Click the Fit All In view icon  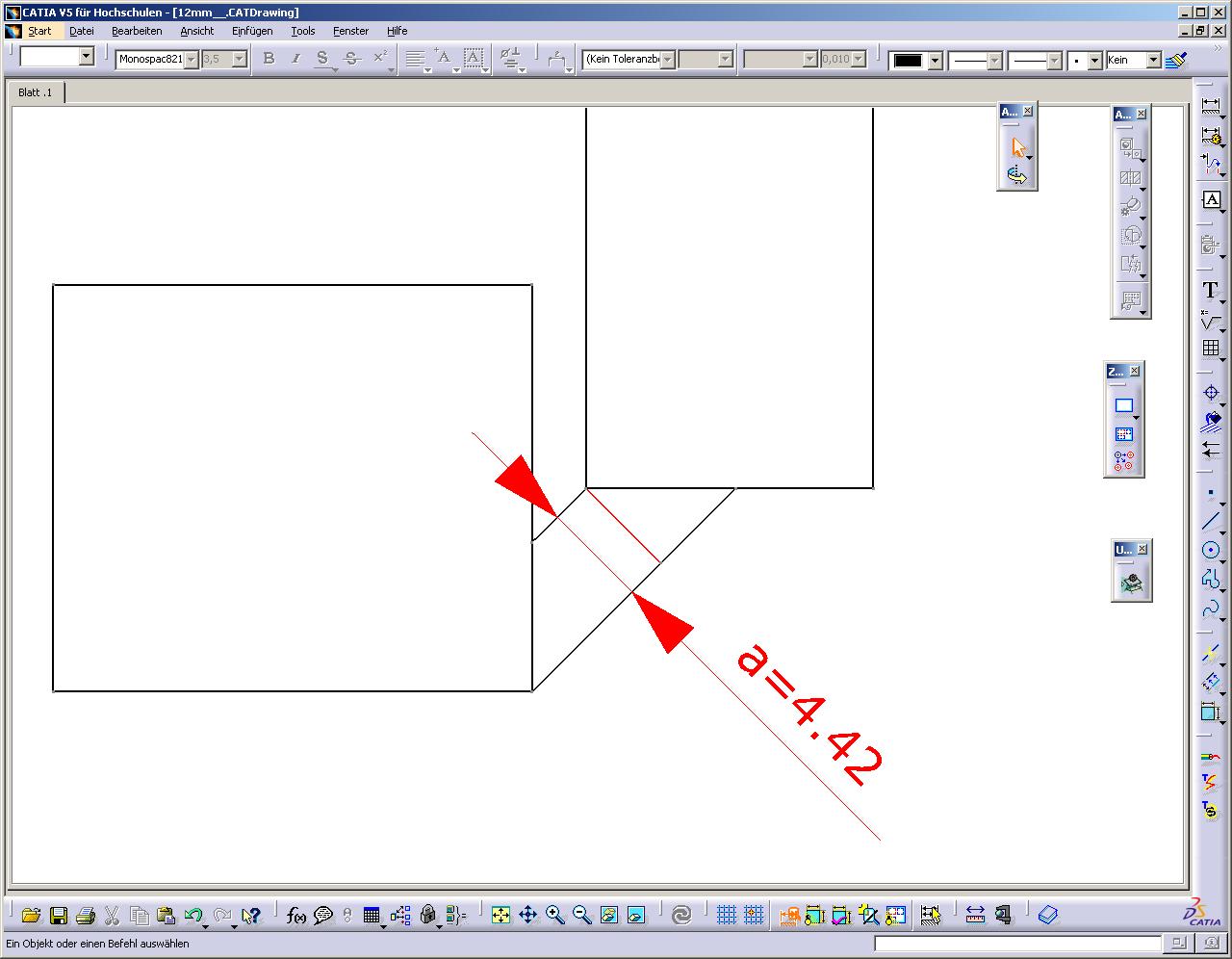pos(500,915)
